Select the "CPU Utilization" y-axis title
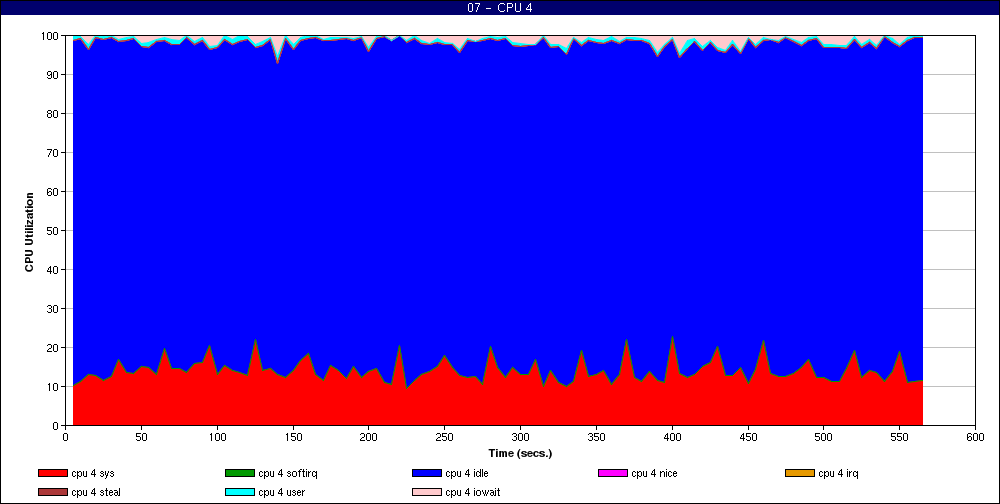 tap(29, 231)
